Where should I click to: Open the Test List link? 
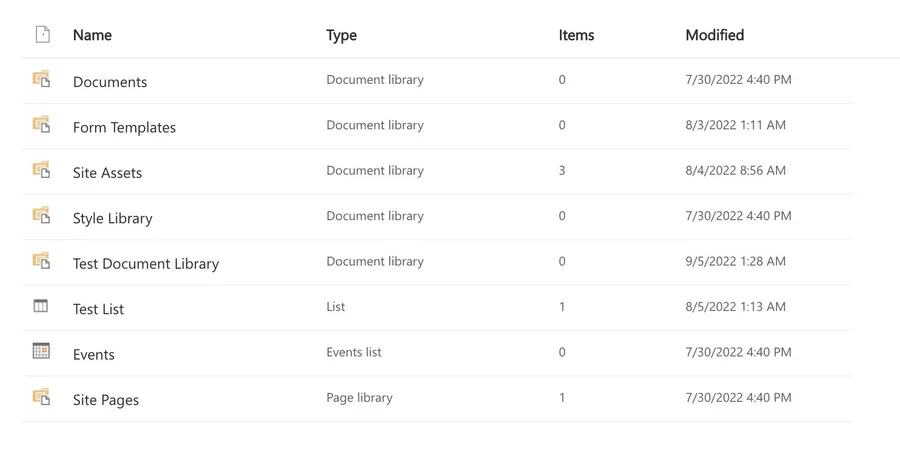pyautogui.click(x=98, y=309)
